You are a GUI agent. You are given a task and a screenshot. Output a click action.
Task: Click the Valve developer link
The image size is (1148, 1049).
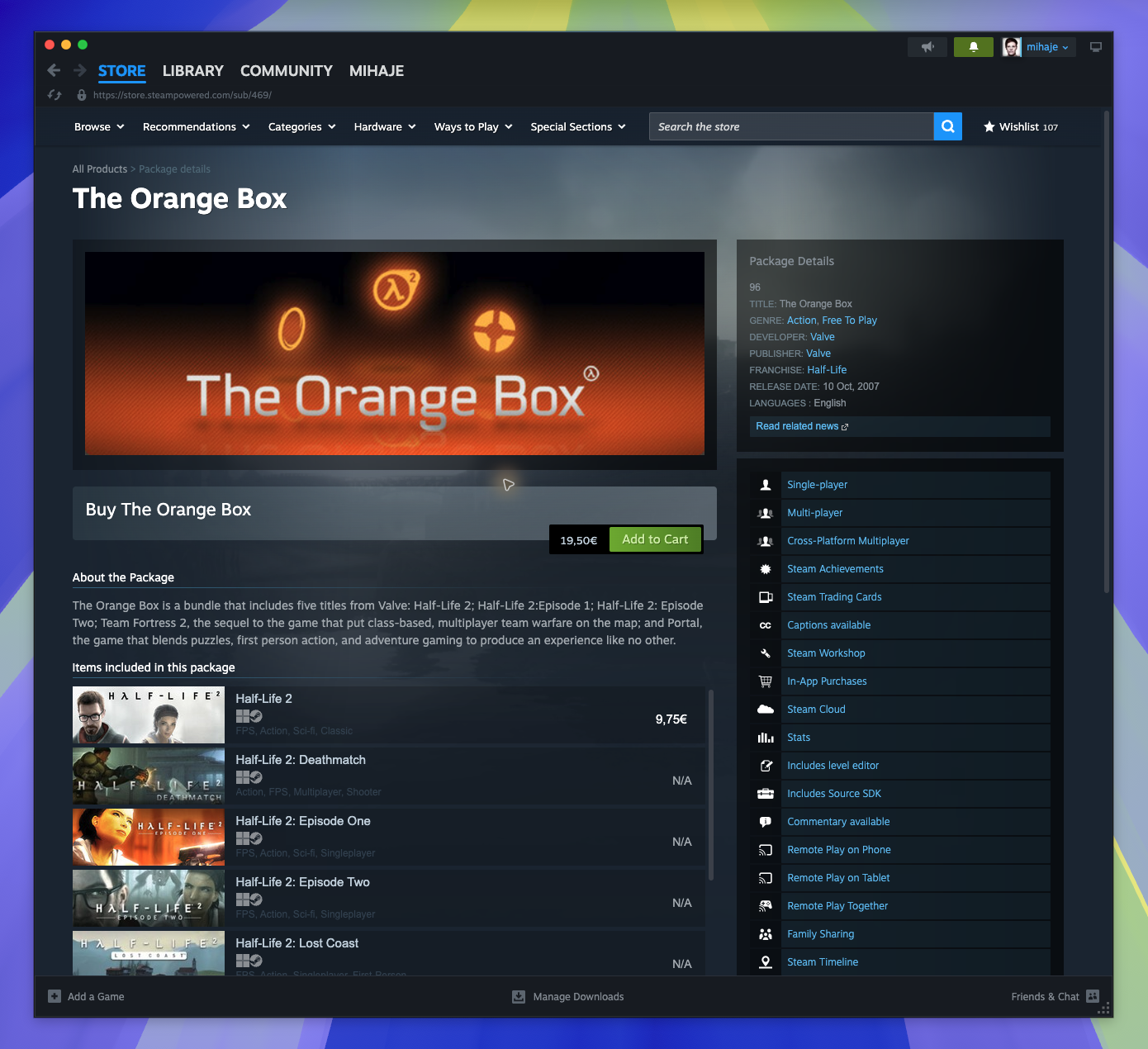click(823, 337)
